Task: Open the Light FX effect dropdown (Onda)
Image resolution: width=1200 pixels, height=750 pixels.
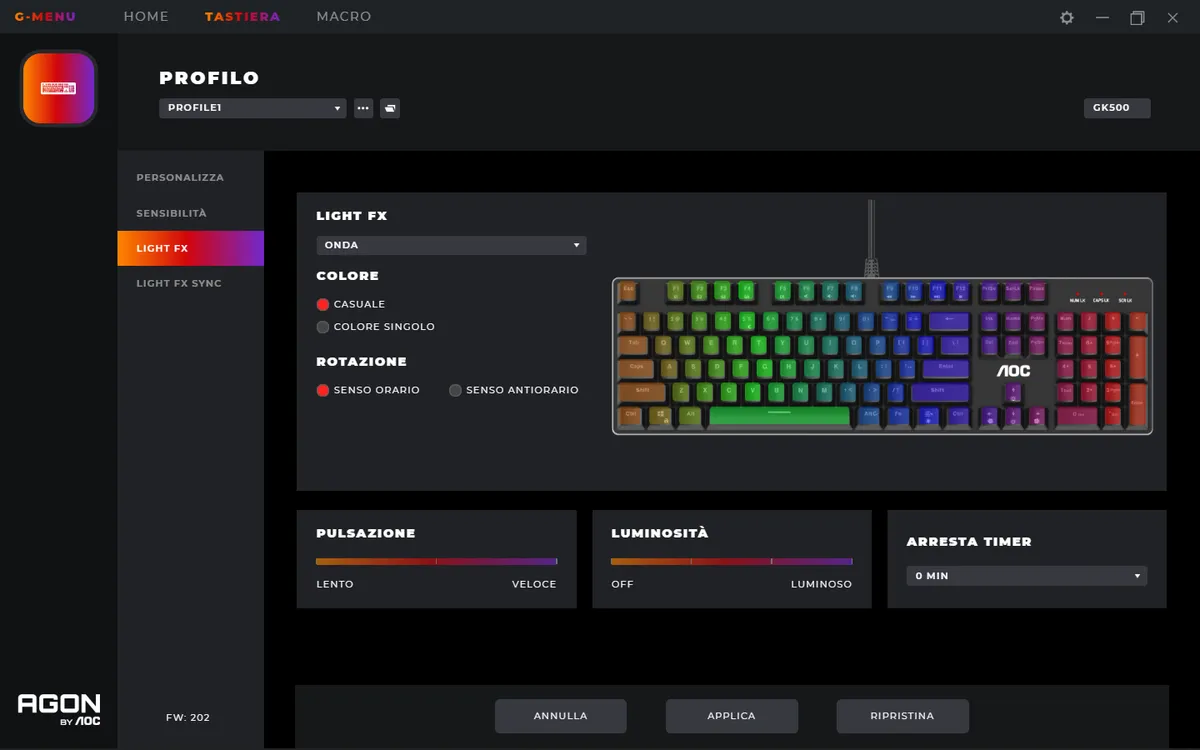Action: [451, 245]
